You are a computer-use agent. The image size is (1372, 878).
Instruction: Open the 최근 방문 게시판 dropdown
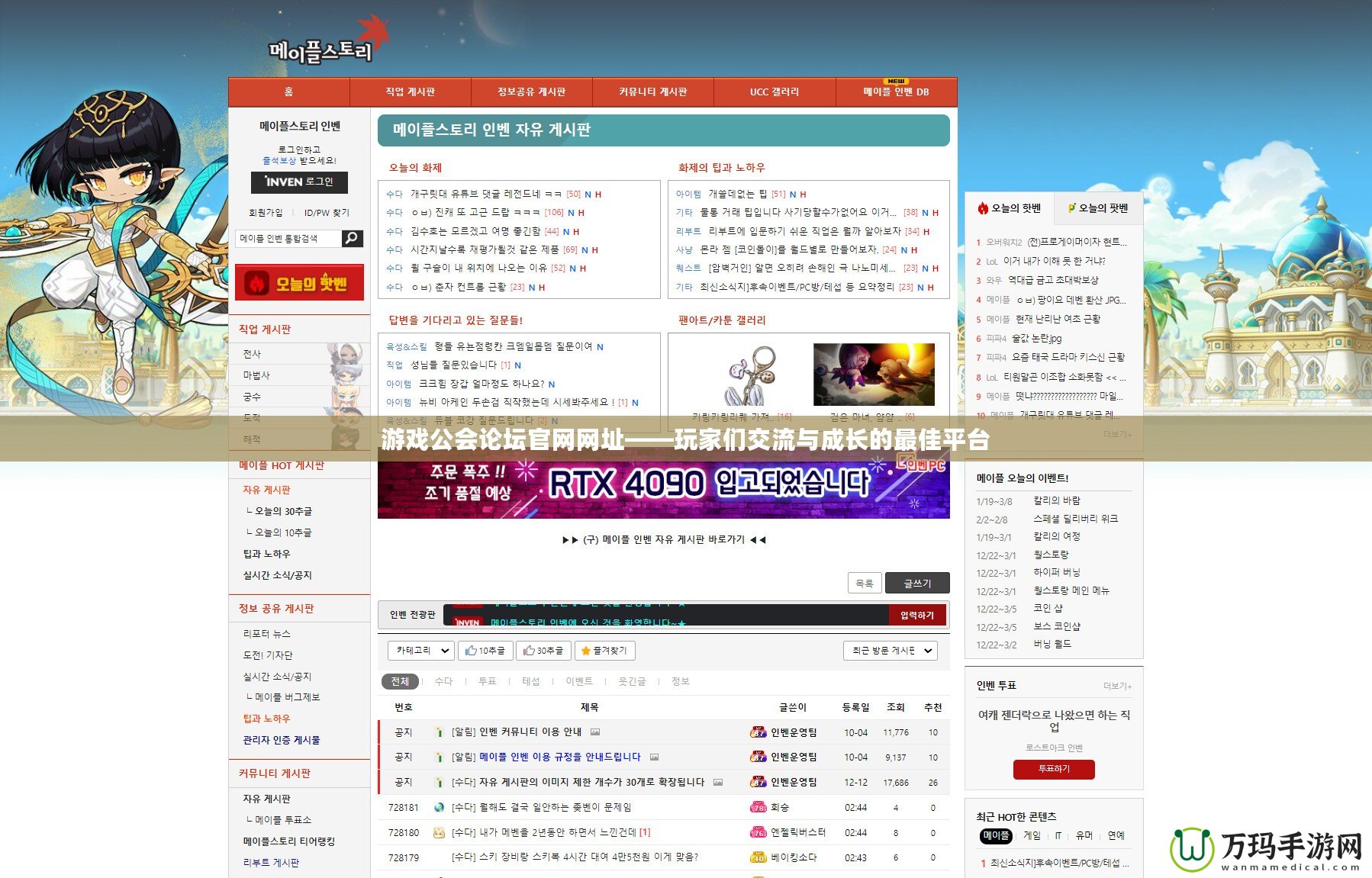(891, 651)
